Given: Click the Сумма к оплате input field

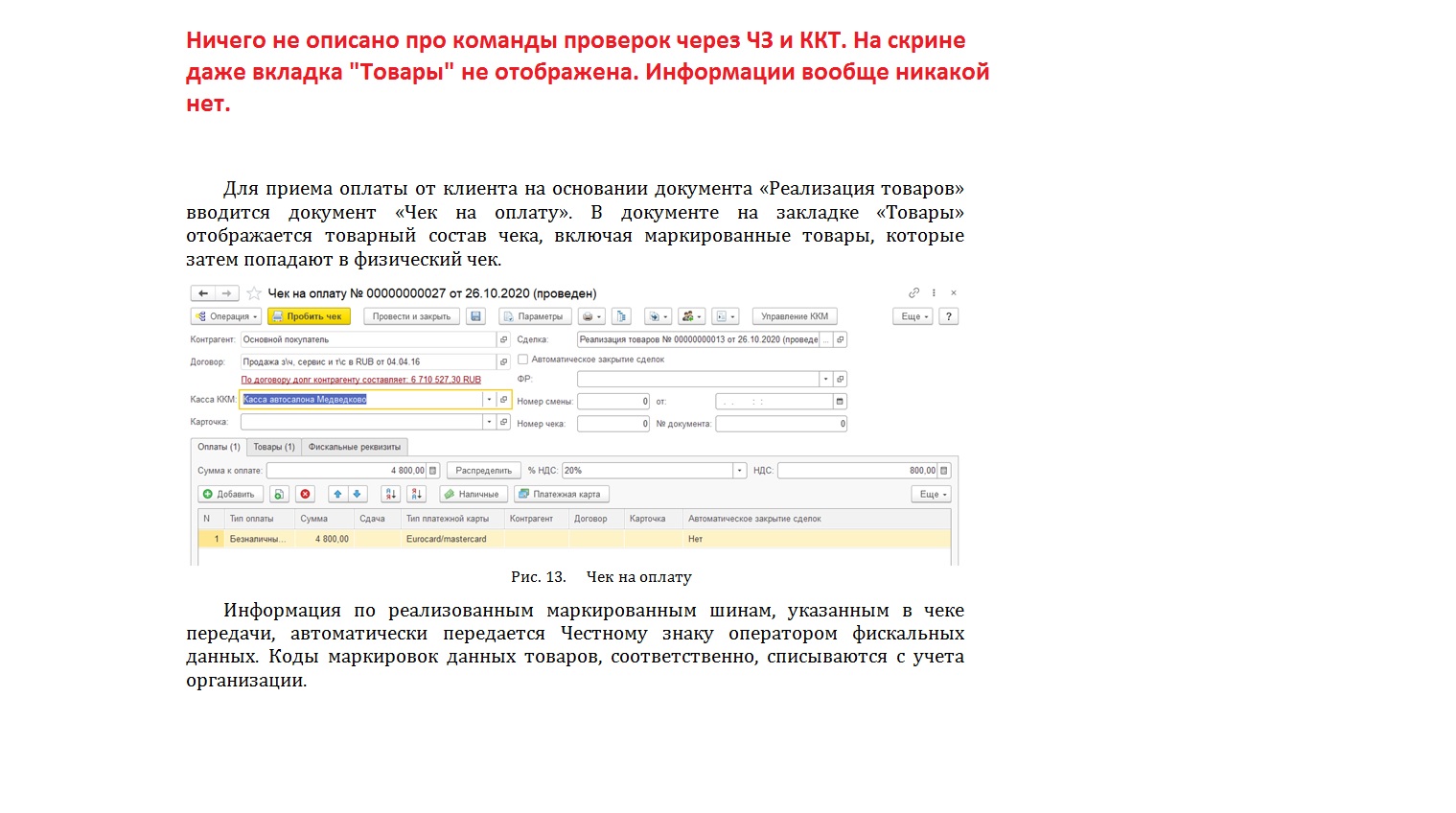Looking at the screenshot, I should 346,471.
